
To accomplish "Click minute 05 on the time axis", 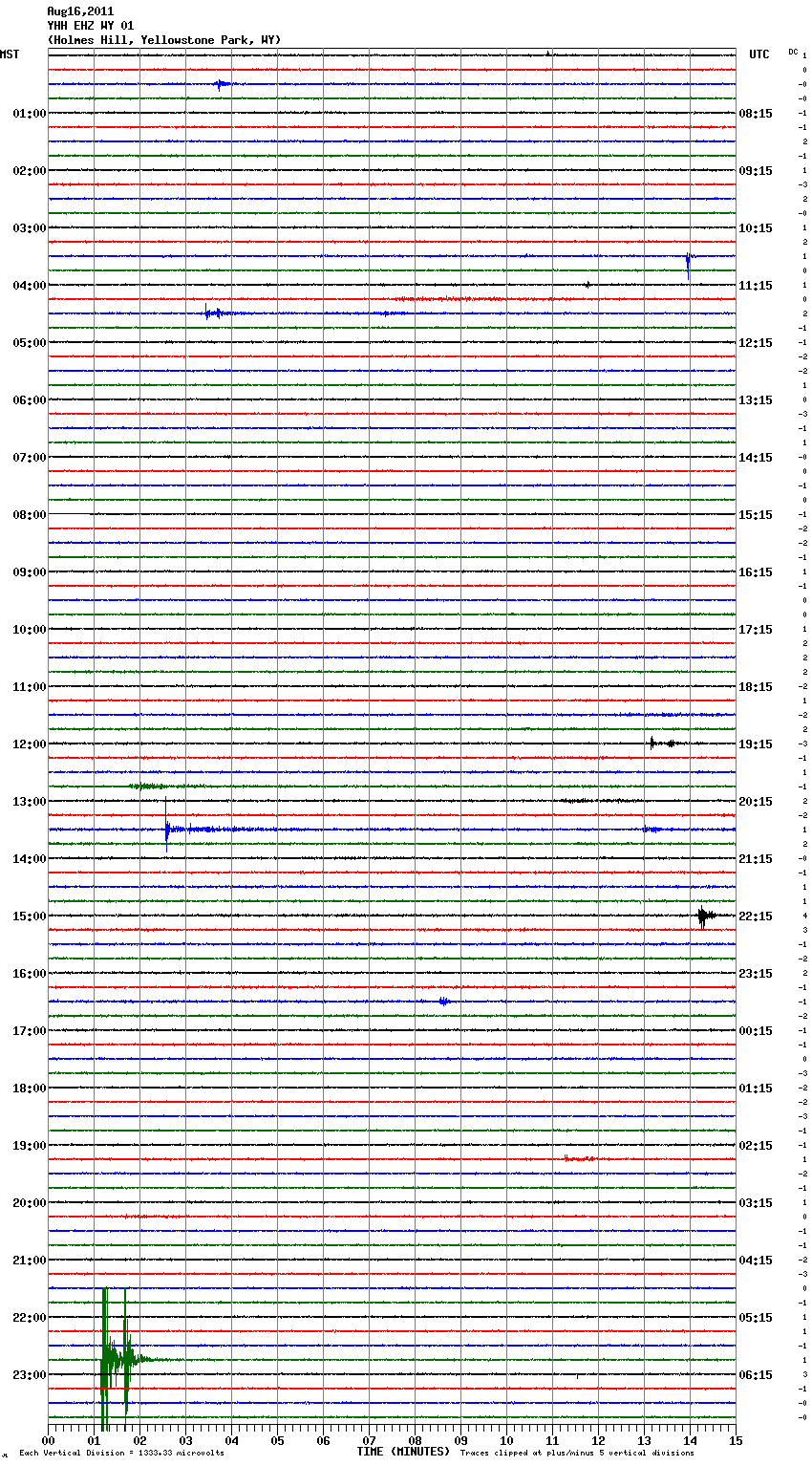I will point(277,1440).
